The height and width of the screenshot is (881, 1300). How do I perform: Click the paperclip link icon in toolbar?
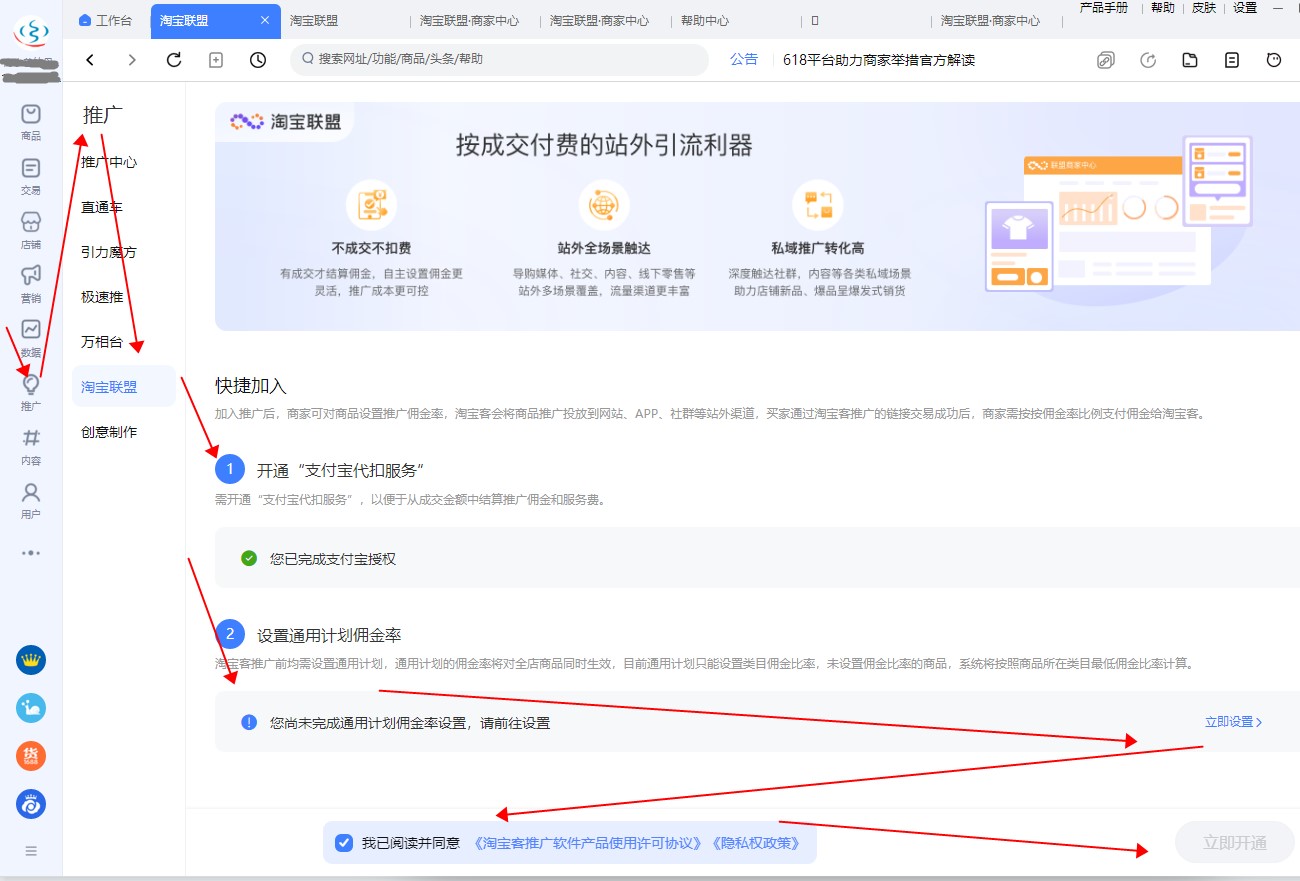tap(1106, 60)
